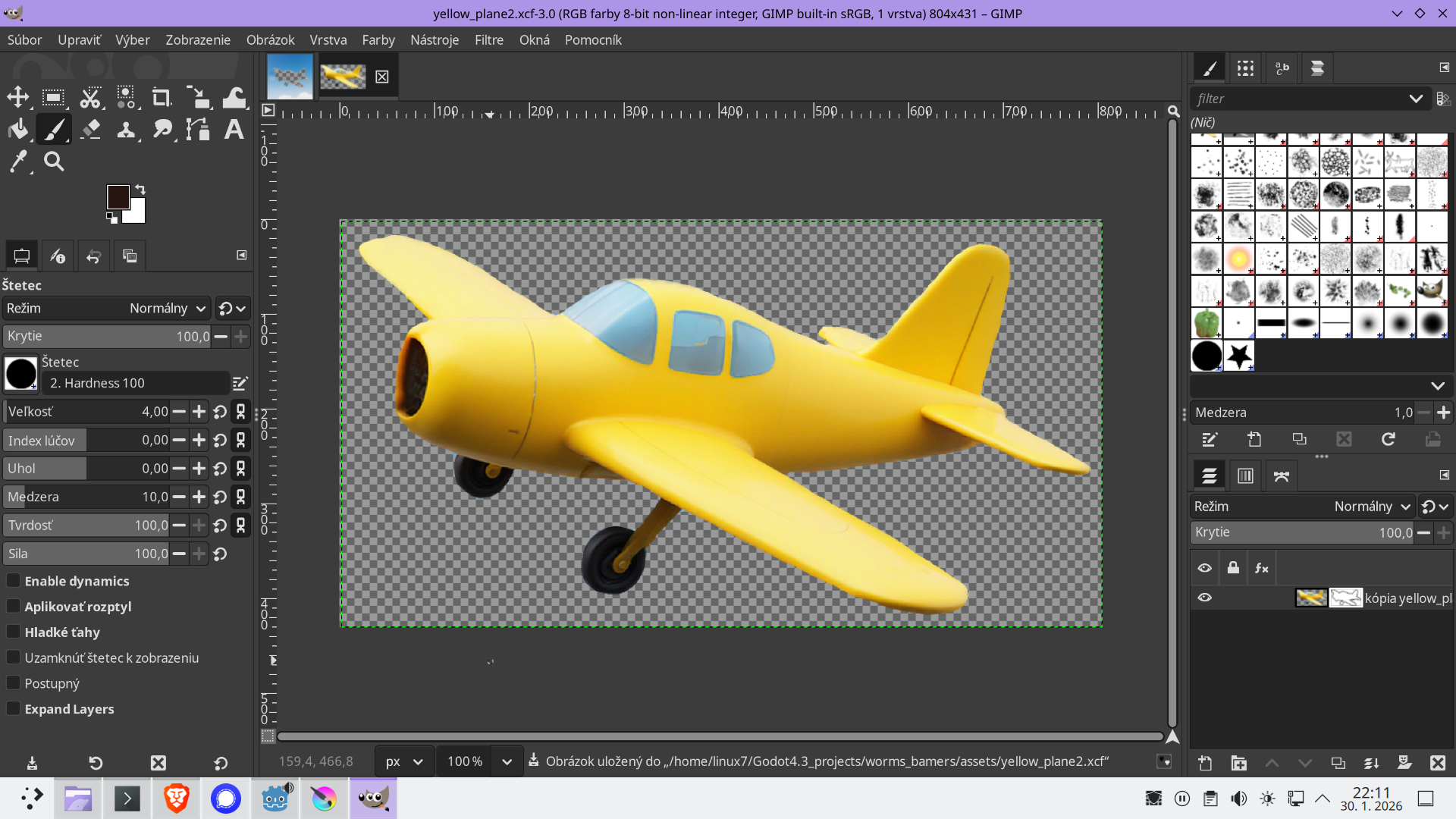Image resolution: width=1456 pixels, height=819 pixels.
Task: Check the Expand Layers option
Action: pyautogui.click(x=14, y=708)
